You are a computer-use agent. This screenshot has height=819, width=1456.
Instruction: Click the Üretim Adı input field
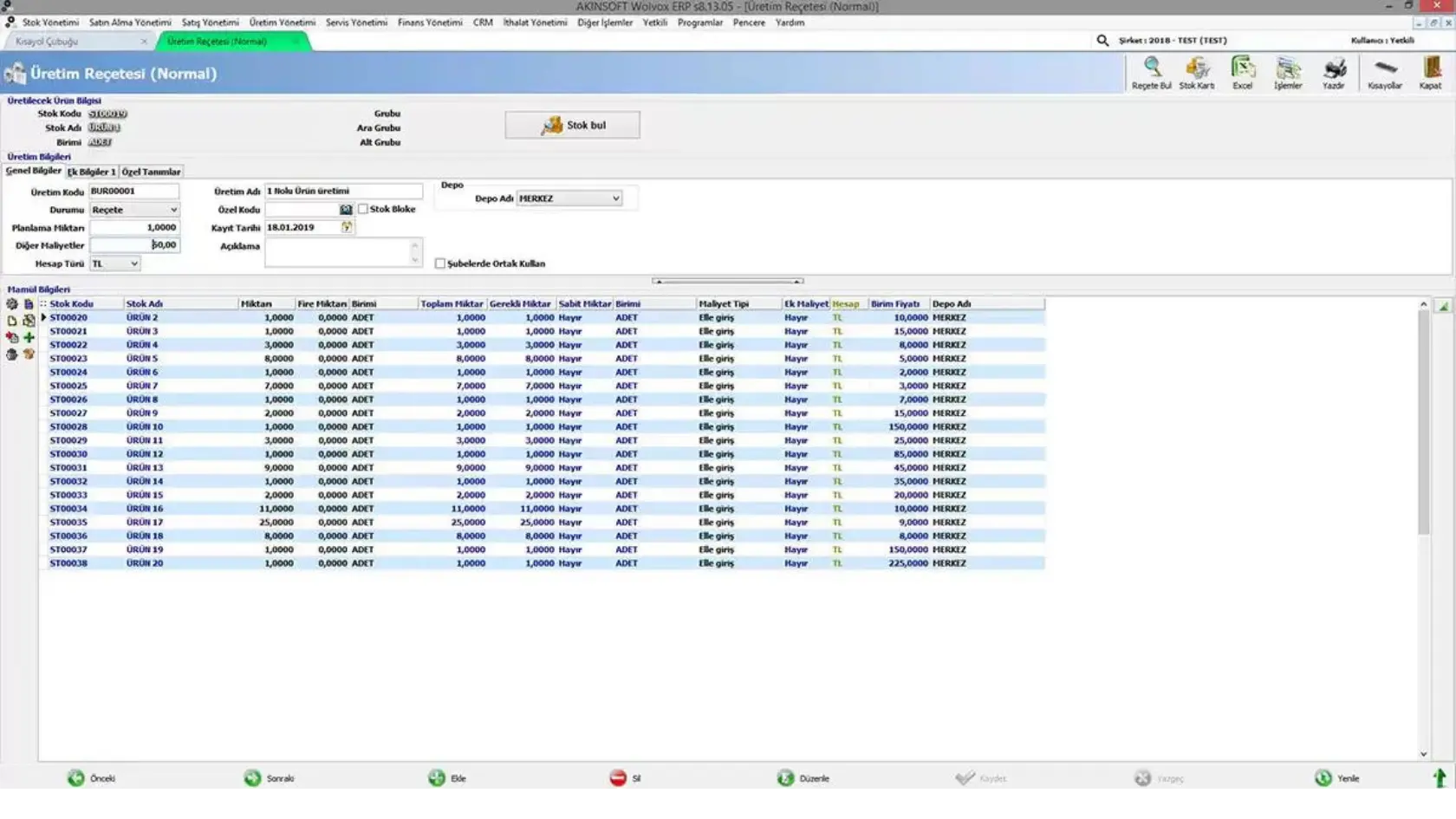[343, 191]
